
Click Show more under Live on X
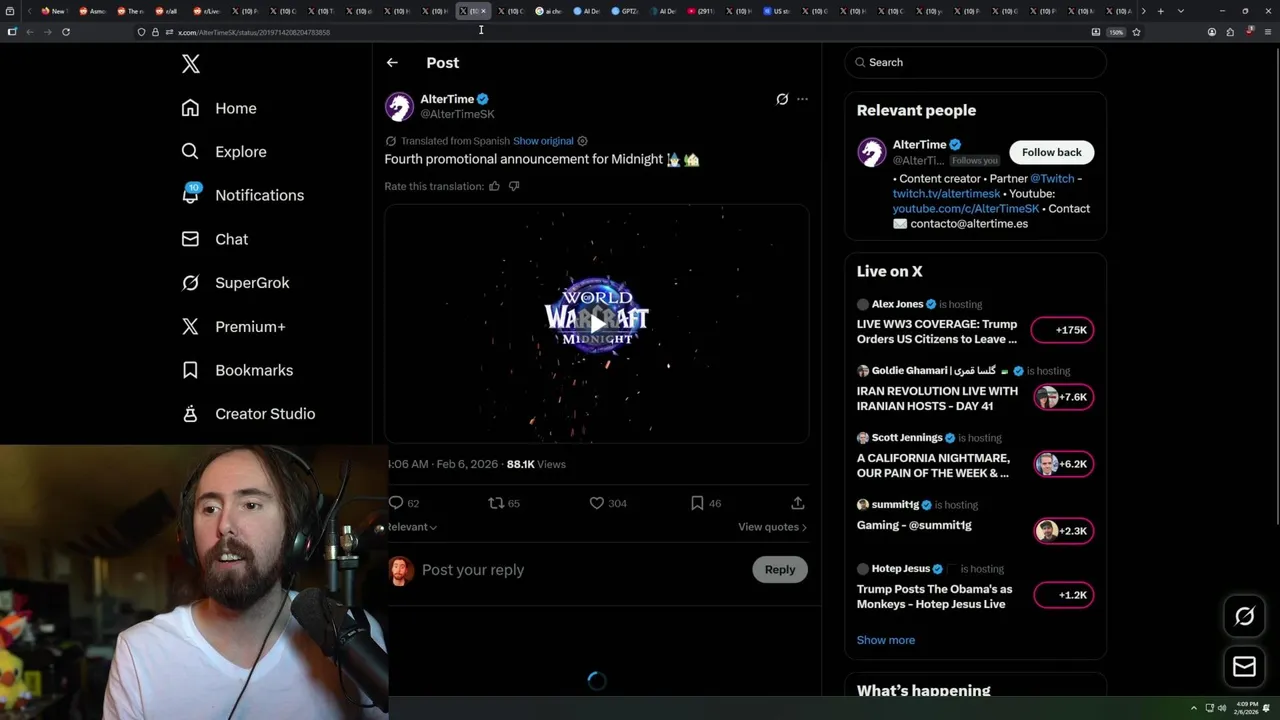[x=886, y=640]
